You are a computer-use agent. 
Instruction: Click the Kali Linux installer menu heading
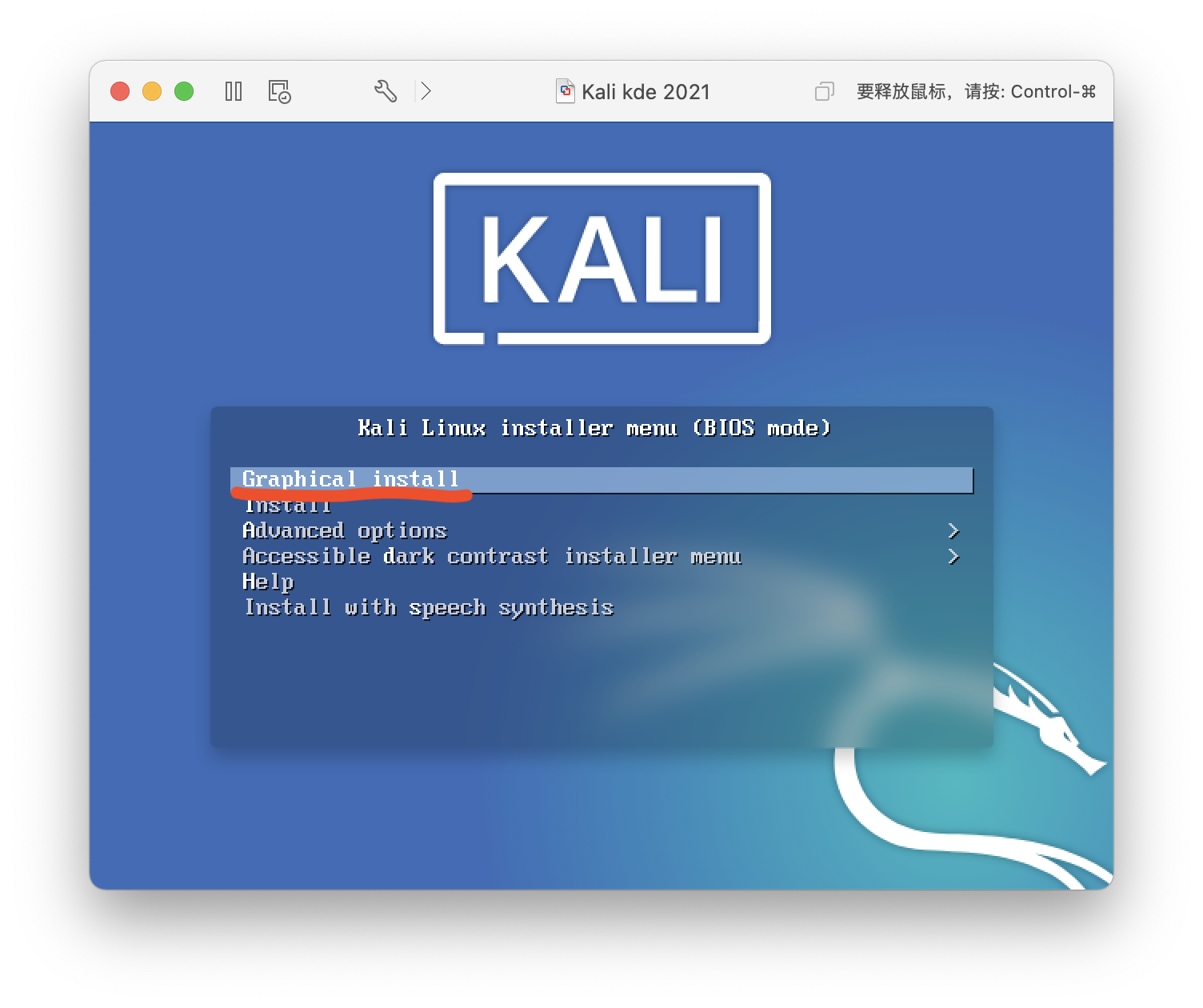pyautogui.click(x=594, y=428)
